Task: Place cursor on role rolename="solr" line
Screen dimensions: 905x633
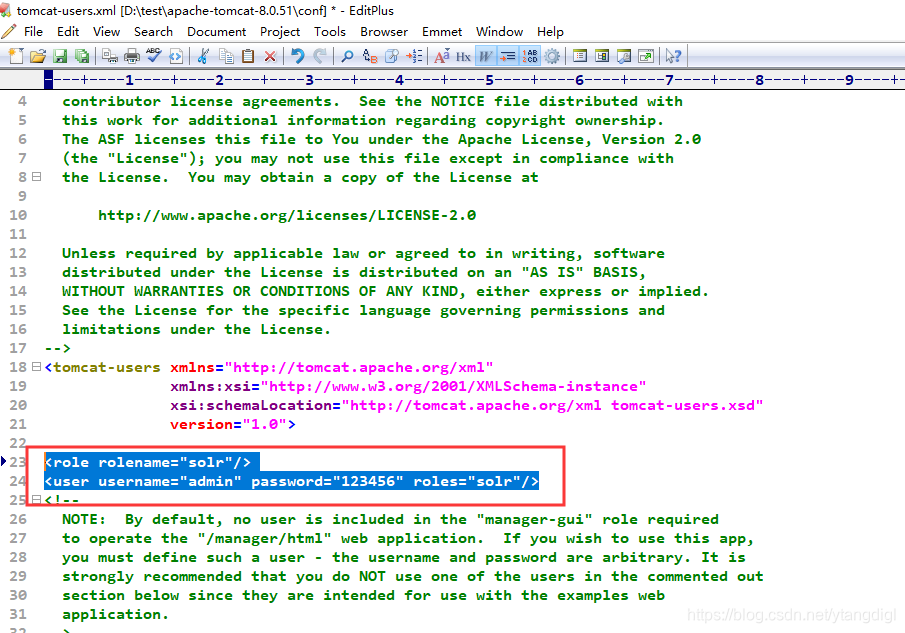Action: point(148,462)
